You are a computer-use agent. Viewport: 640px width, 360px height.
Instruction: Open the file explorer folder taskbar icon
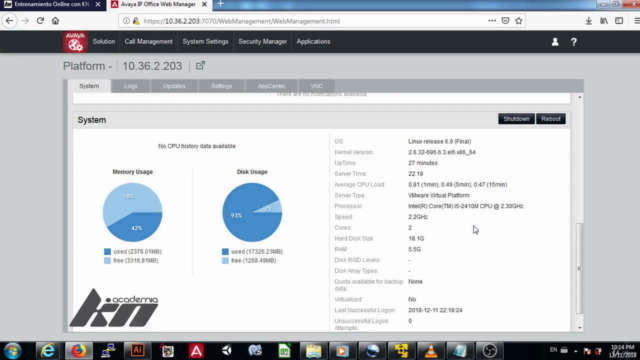point(313,351)
